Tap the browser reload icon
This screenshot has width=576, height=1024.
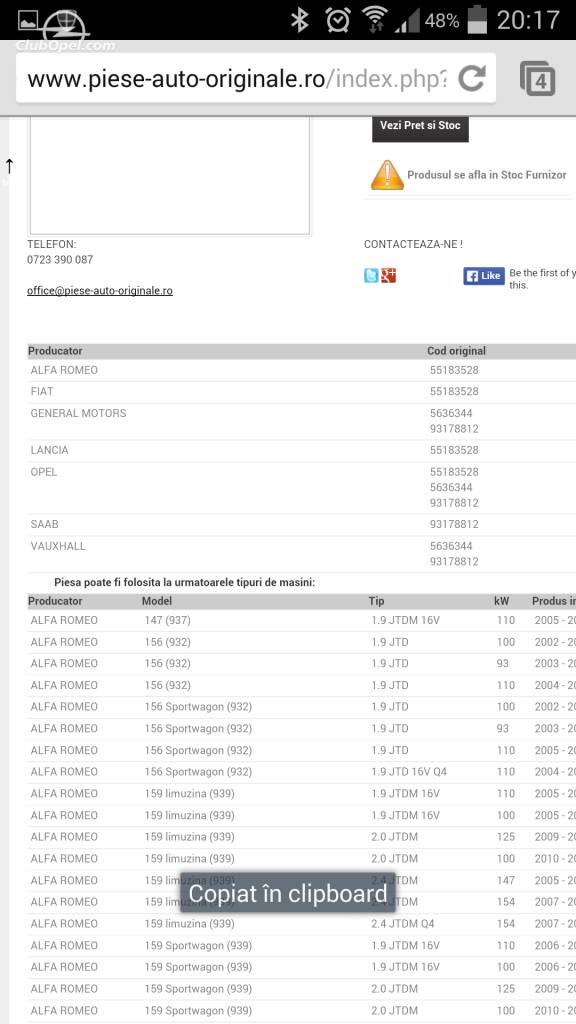[x=472, y=79]
